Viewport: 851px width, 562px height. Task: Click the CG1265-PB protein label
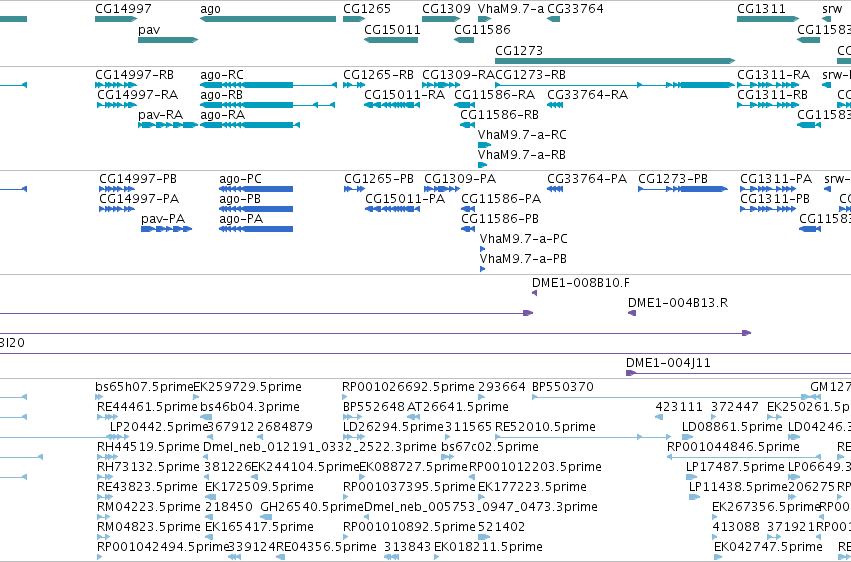(x=379, y=179)
